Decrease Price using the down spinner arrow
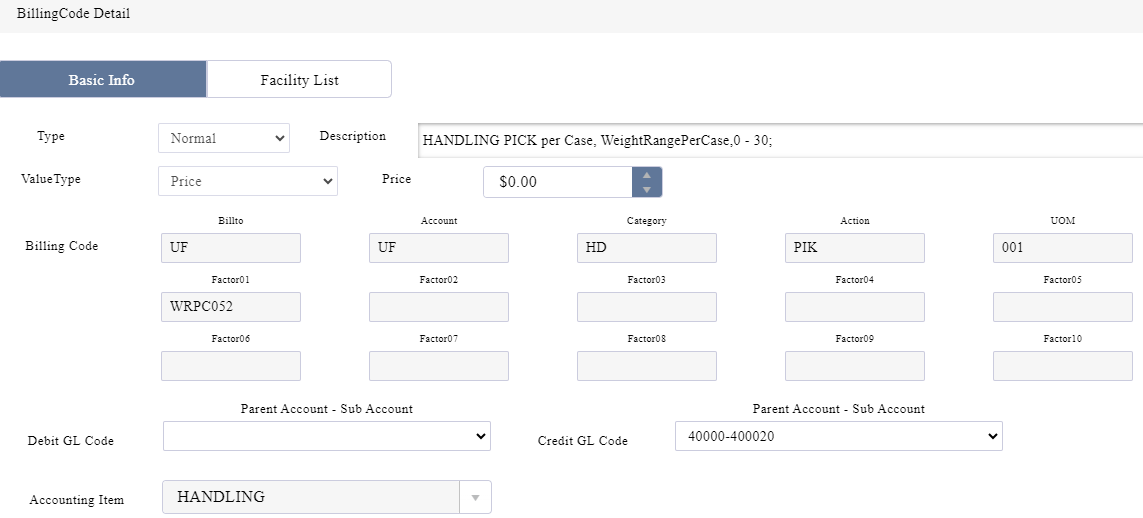The height and width of the screenshot is (518, 1143). click(x=647, y=189)
